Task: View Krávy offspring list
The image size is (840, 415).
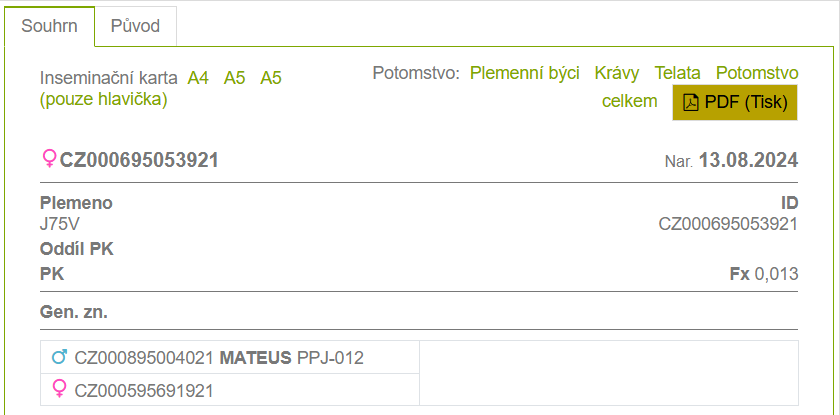Action: coord(617,73)
